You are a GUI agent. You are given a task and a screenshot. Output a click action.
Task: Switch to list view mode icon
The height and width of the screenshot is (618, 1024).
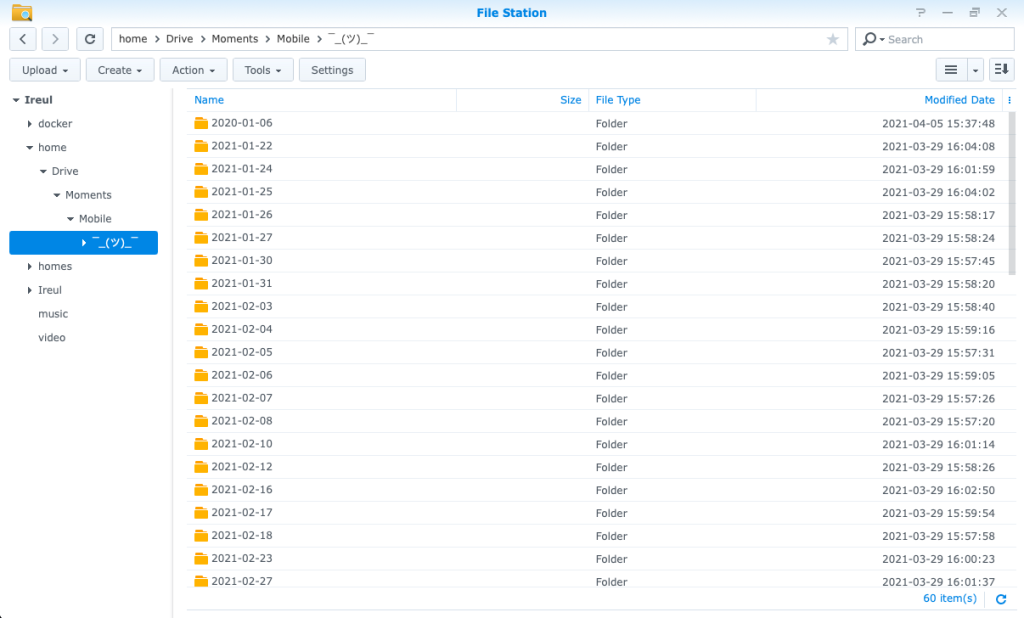(950, 70)
